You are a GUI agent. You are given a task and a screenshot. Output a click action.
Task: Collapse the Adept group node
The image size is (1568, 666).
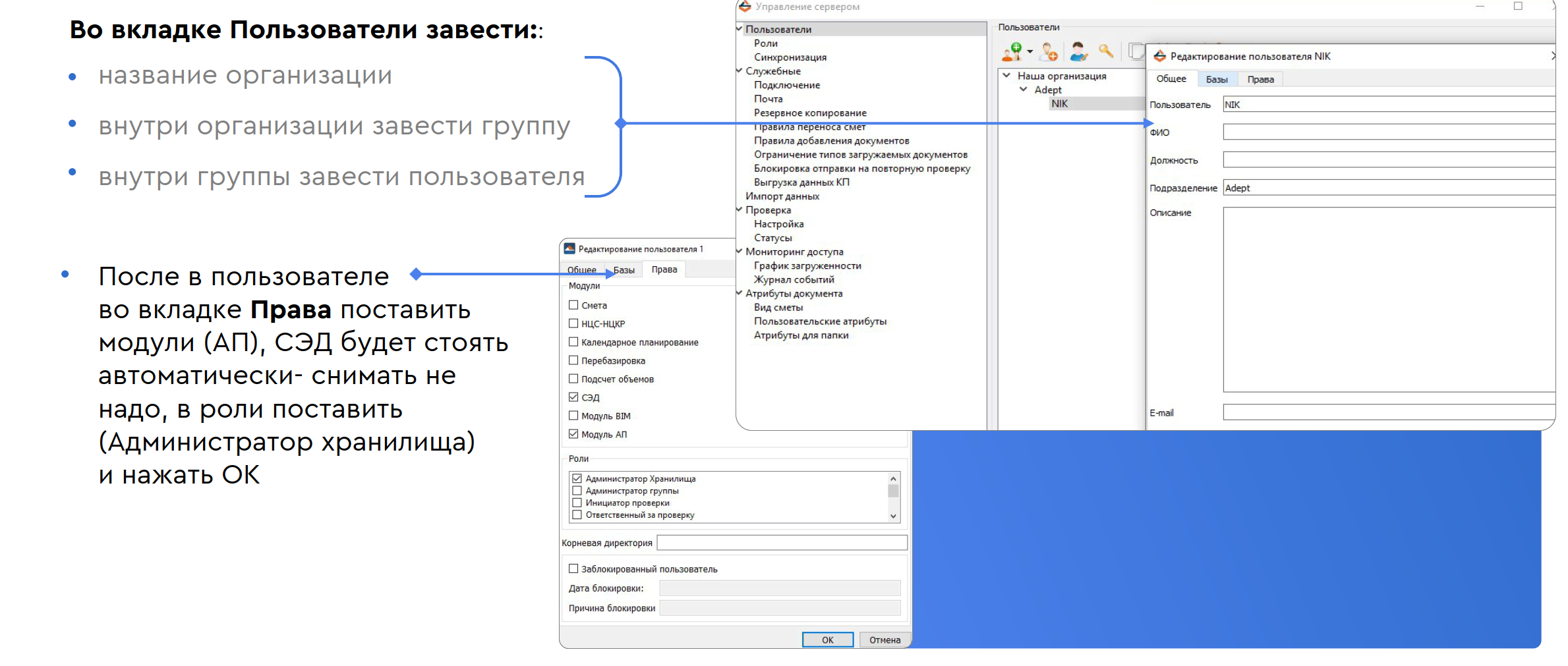click(1024, 90)
